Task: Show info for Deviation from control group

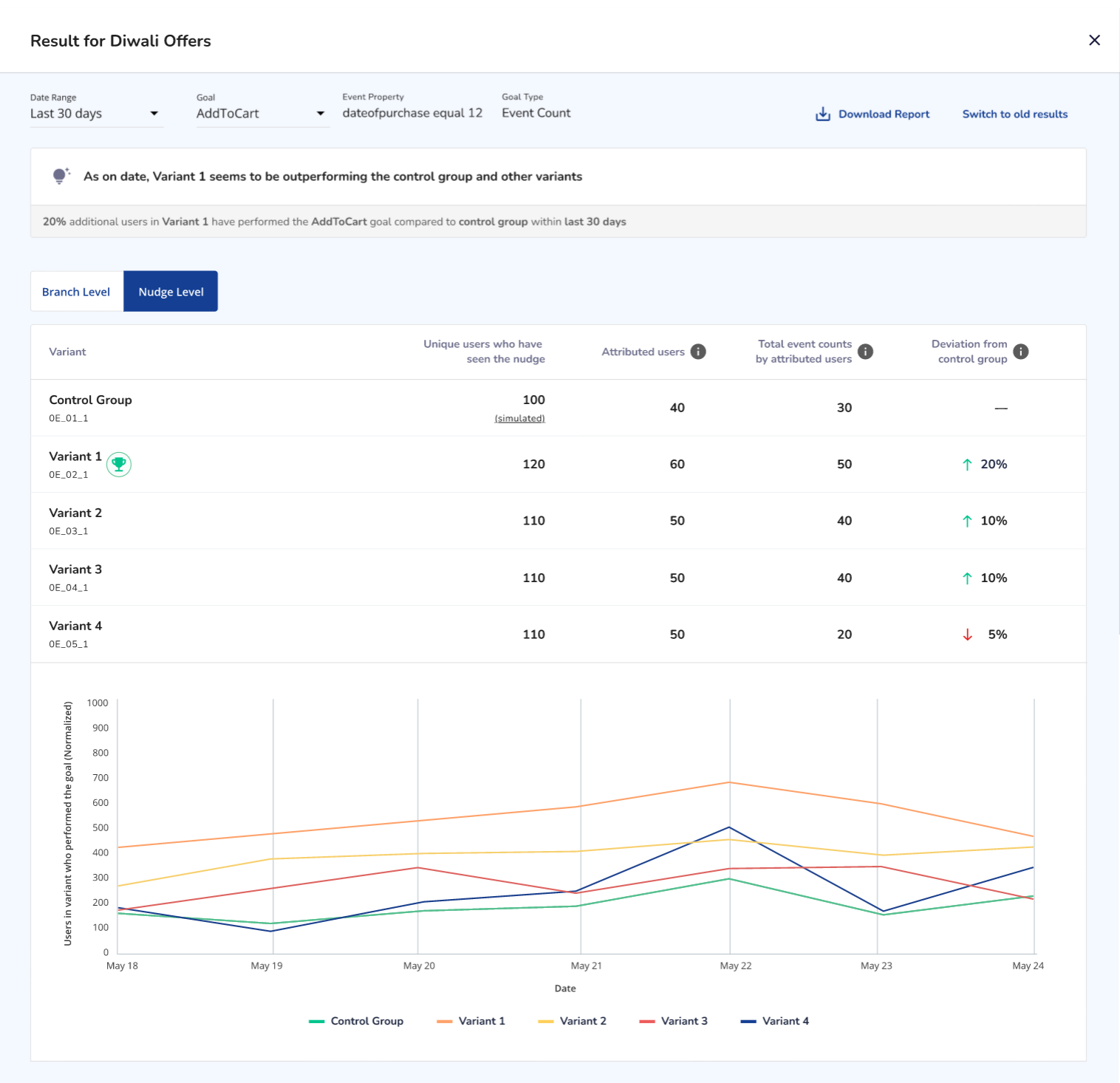Action: pyautogui.click(x=1021, y=352)
